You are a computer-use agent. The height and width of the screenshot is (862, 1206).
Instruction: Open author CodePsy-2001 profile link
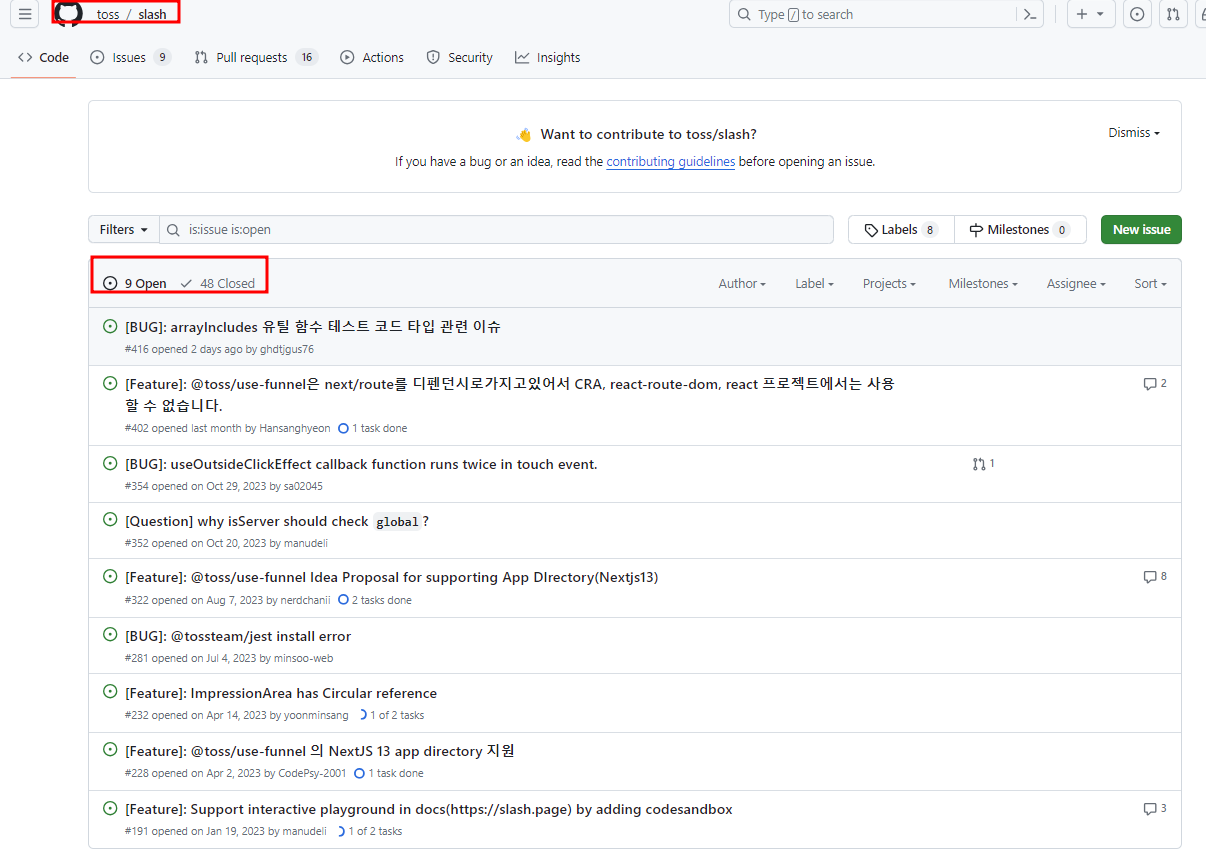pos(312,773)
